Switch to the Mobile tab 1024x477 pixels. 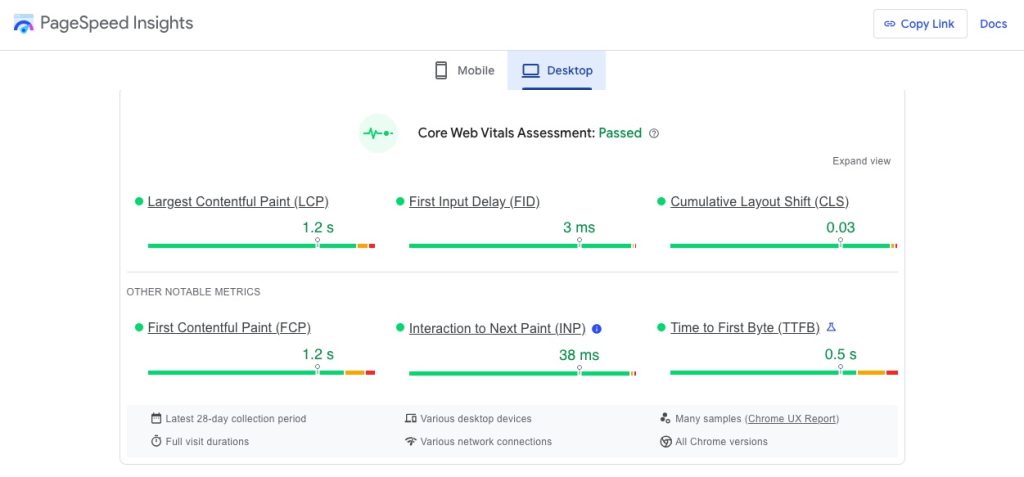point(464,71)
